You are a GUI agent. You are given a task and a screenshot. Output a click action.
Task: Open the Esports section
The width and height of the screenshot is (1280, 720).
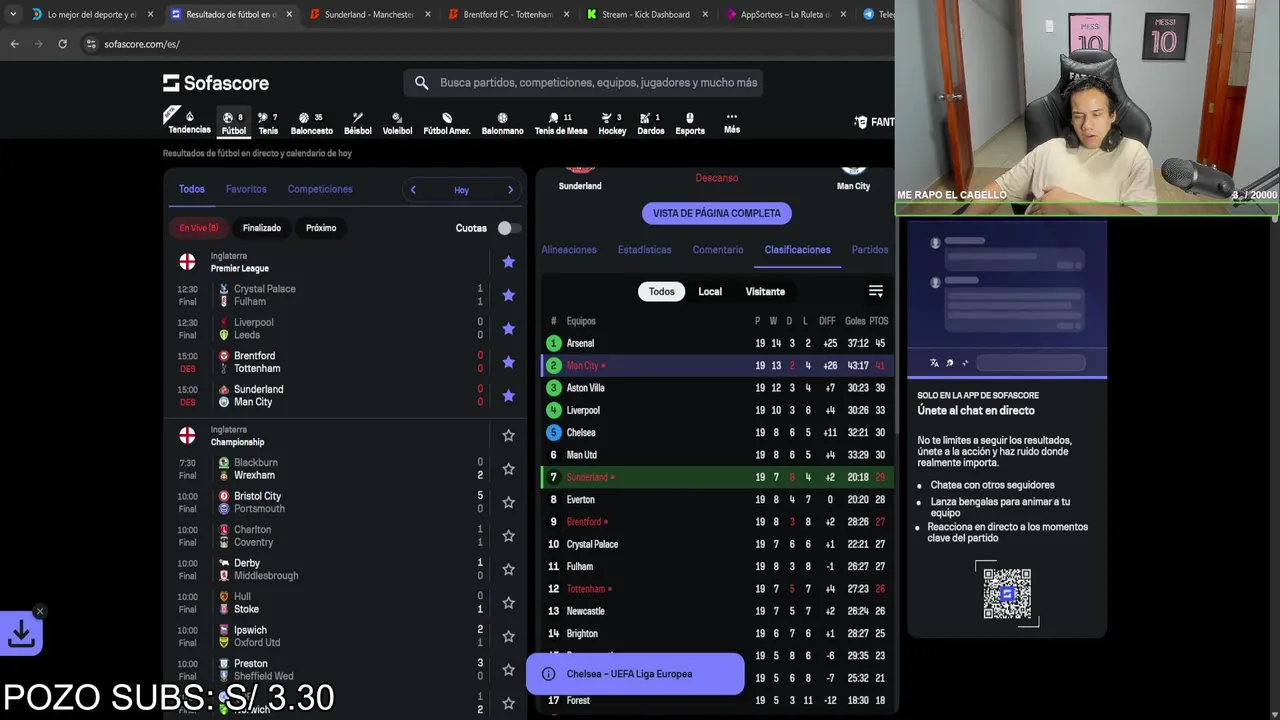tap(690, 123)
